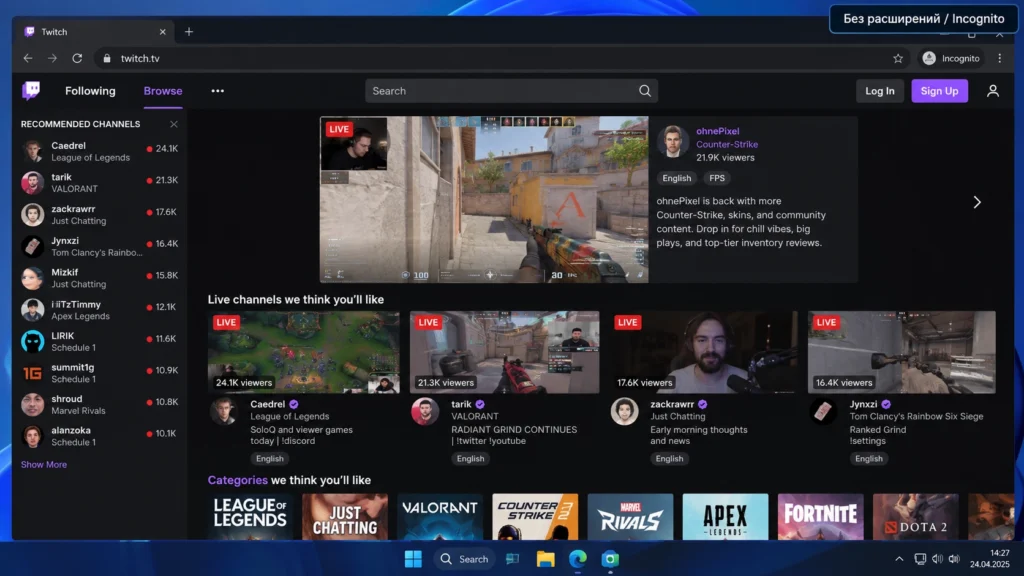This screenshot has height=576, width=1024.
Task: Open LIRIK's avatar in the sidebar
Action: pyautogui.click(x=33, y=342)
